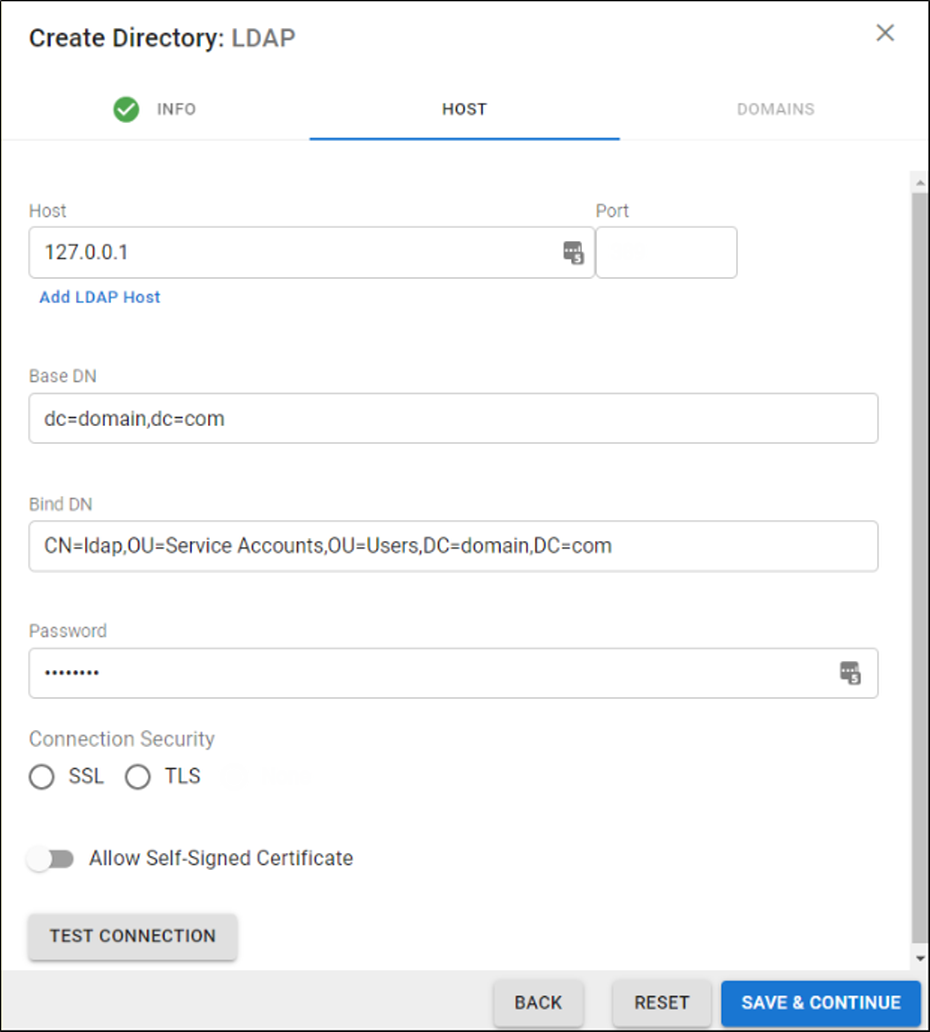
Task: Click the password manager icon in Host field
Action: 573,252
